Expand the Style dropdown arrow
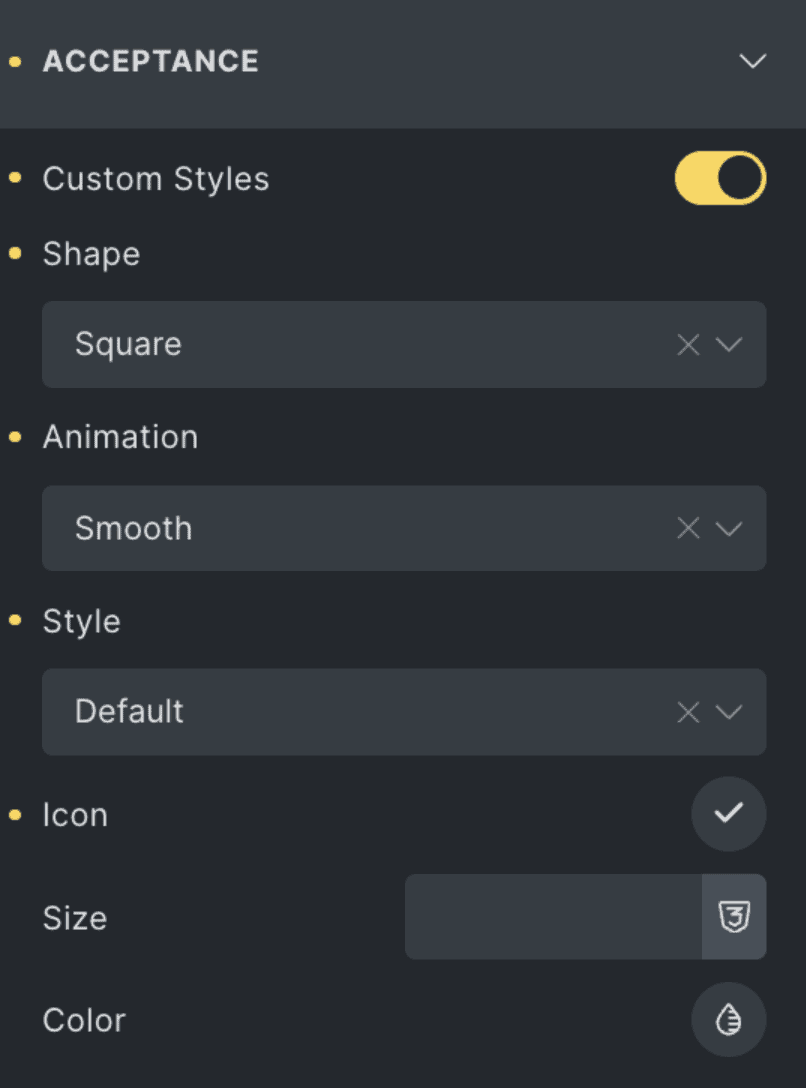806x1088 pixels. point(730,712)
